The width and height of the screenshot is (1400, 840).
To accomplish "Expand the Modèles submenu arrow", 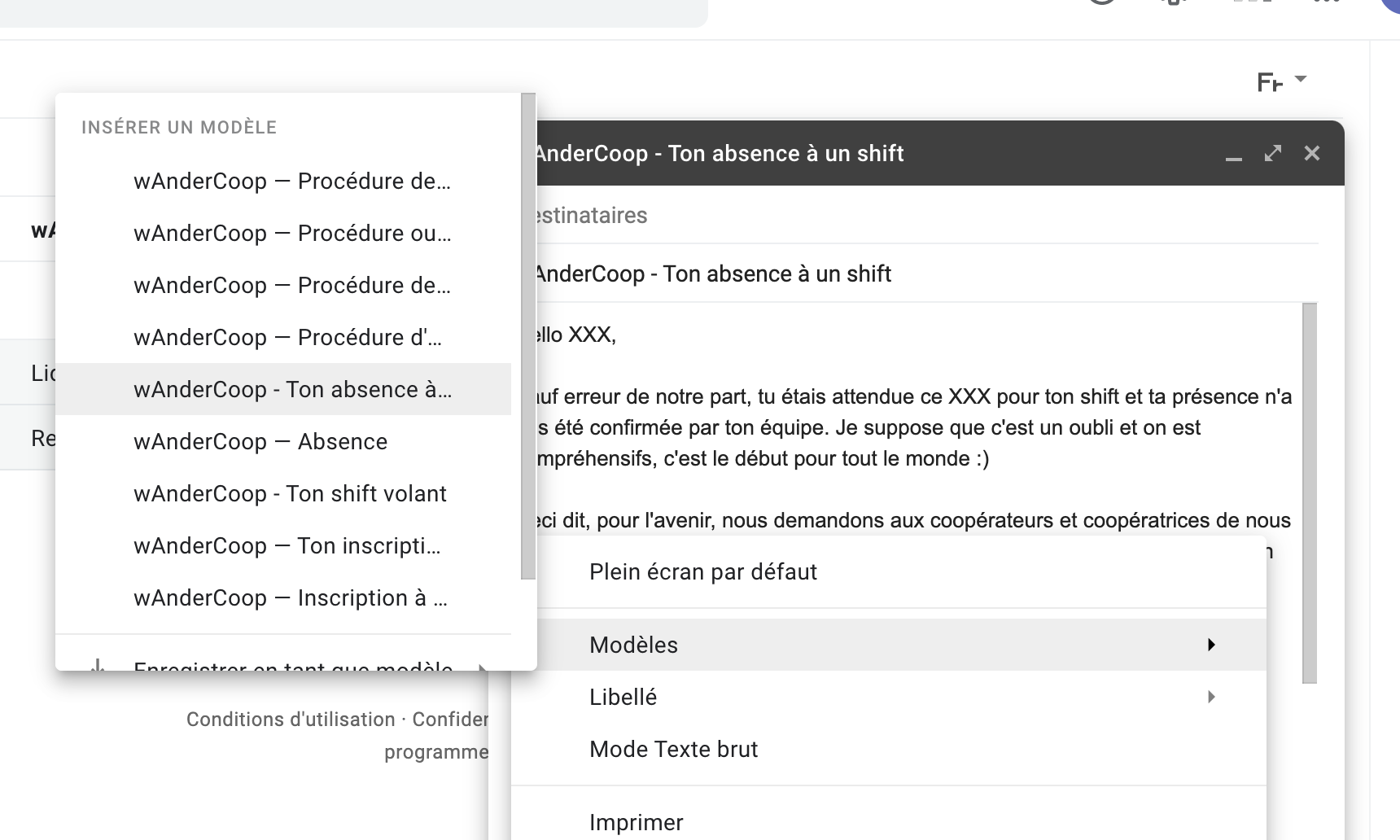I will 1211,645.
